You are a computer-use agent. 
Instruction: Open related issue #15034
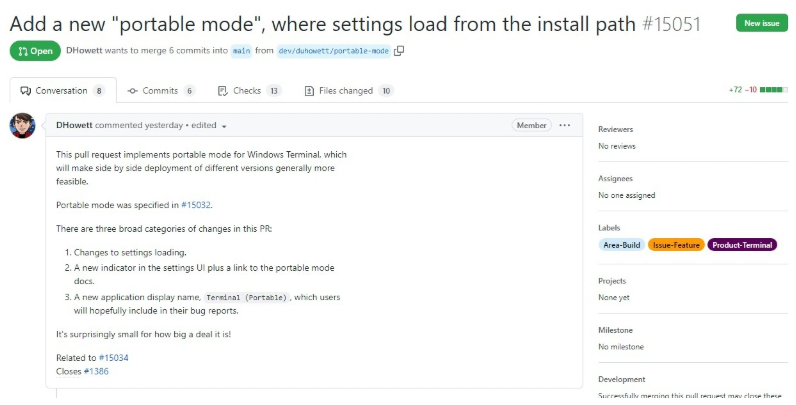pyautogui.click(x=113, y=357)
